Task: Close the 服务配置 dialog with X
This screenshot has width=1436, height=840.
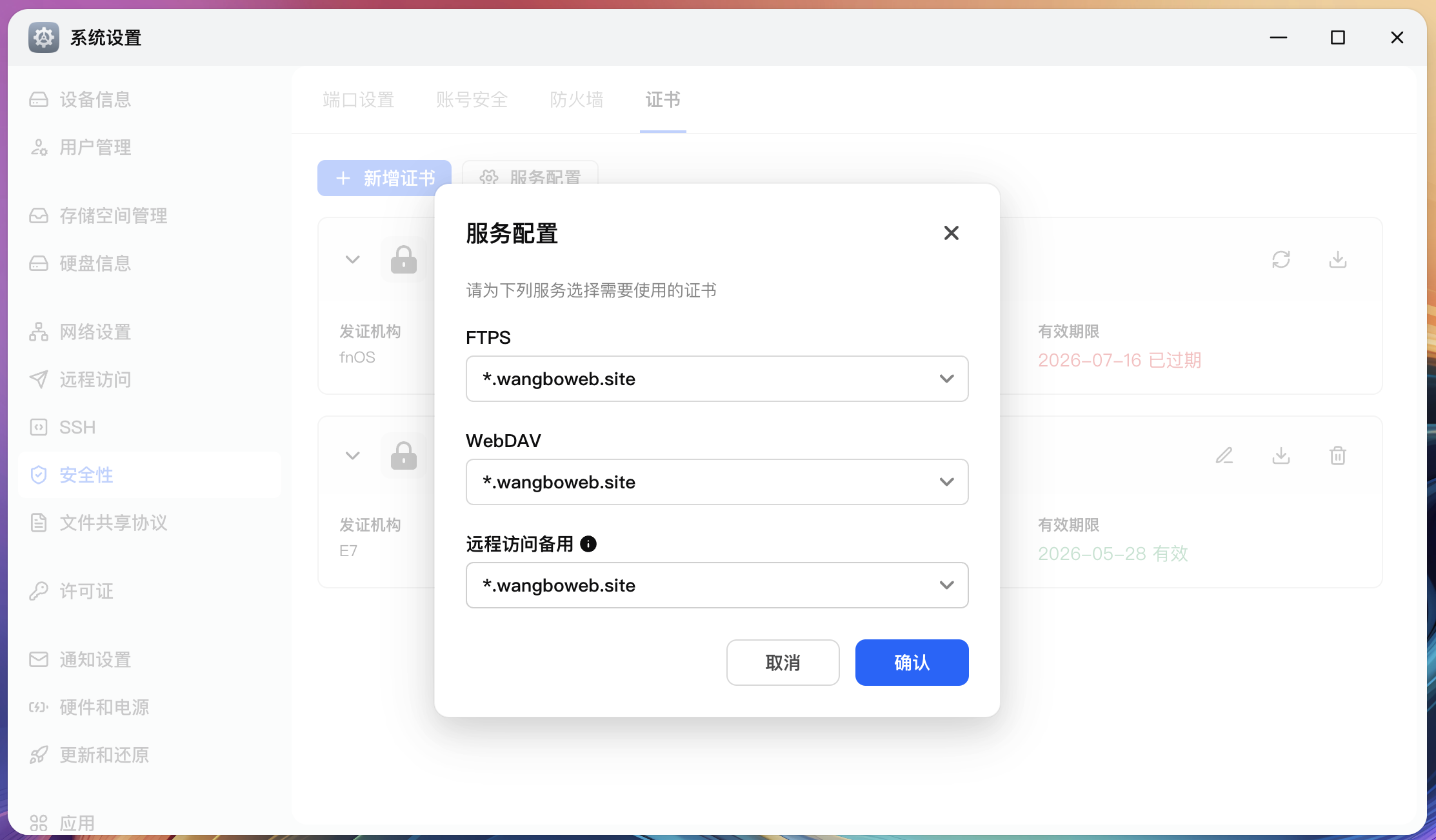Action: click(x=951, y=233)
